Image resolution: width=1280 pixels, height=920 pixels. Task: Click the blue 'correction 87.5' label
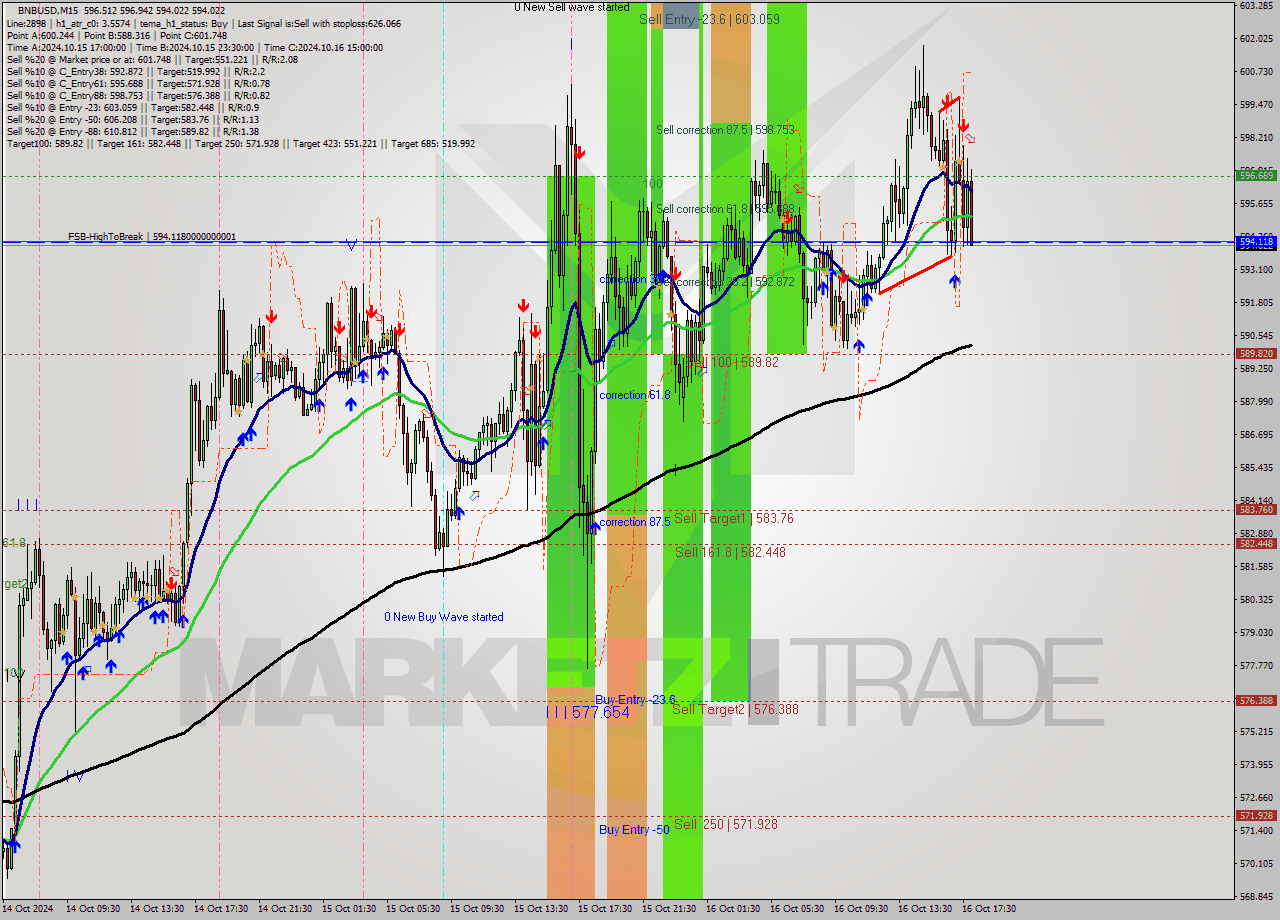click(635, 522)
